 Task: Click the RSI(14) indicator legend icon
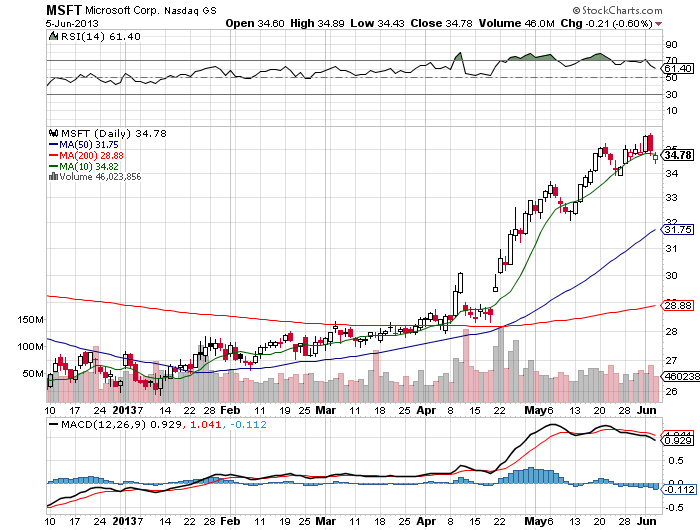[53, 36]
